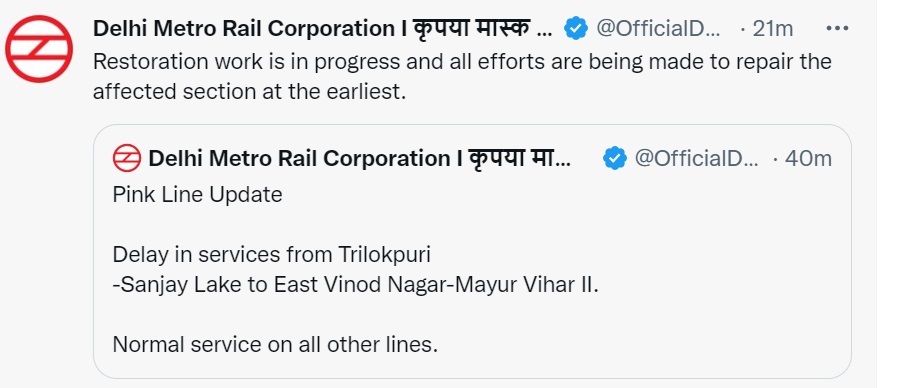Click the 'Sanjay Lake to East Vinod Nagar' line
The image size is (897, 388).
click(355, 284)
